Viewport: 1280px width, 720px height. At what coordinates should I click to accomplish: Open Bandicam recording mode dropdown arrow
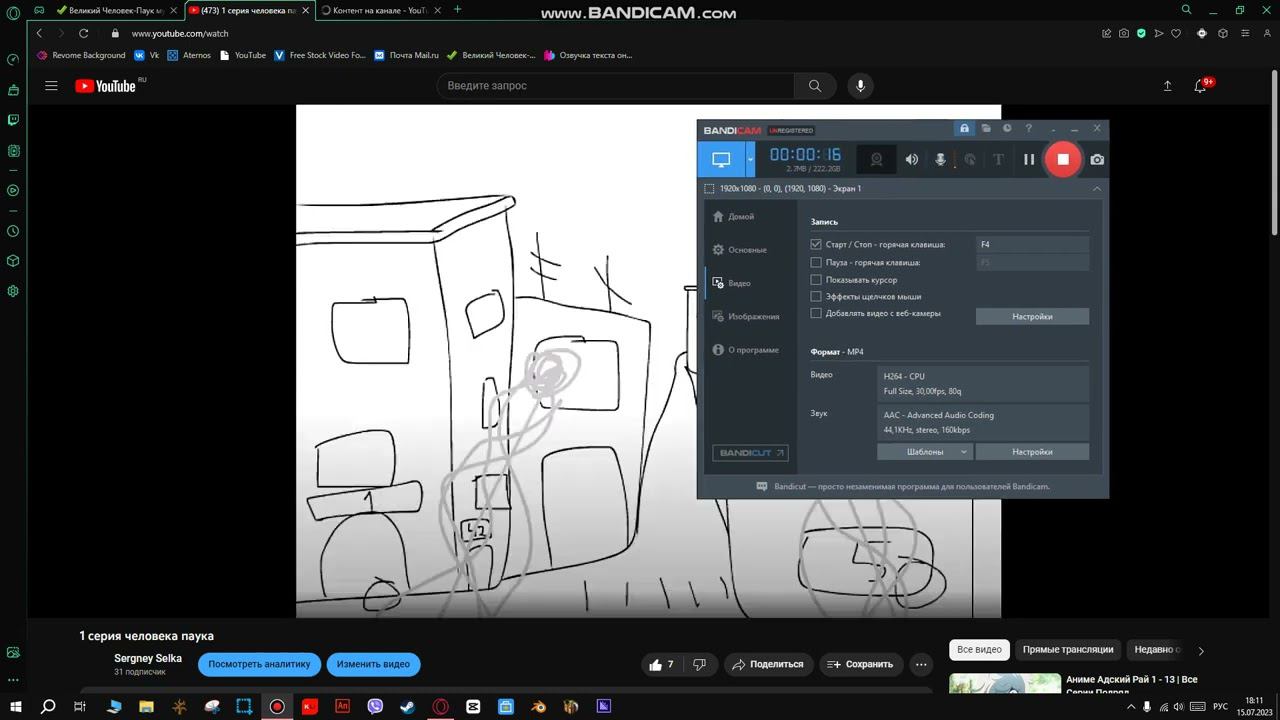point(750,159)
